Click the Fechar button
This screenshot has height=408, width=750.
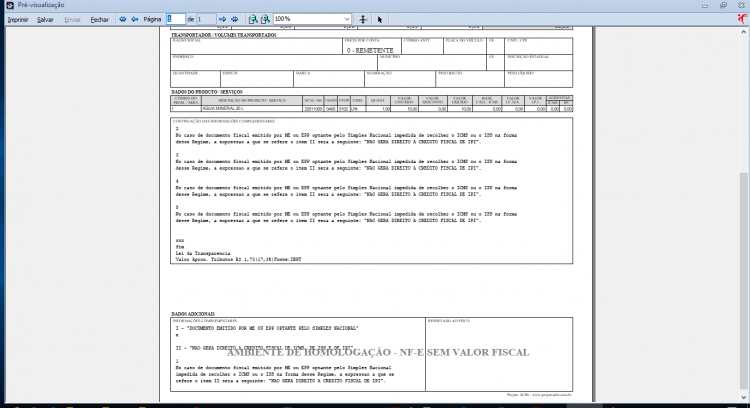[99, 20]
